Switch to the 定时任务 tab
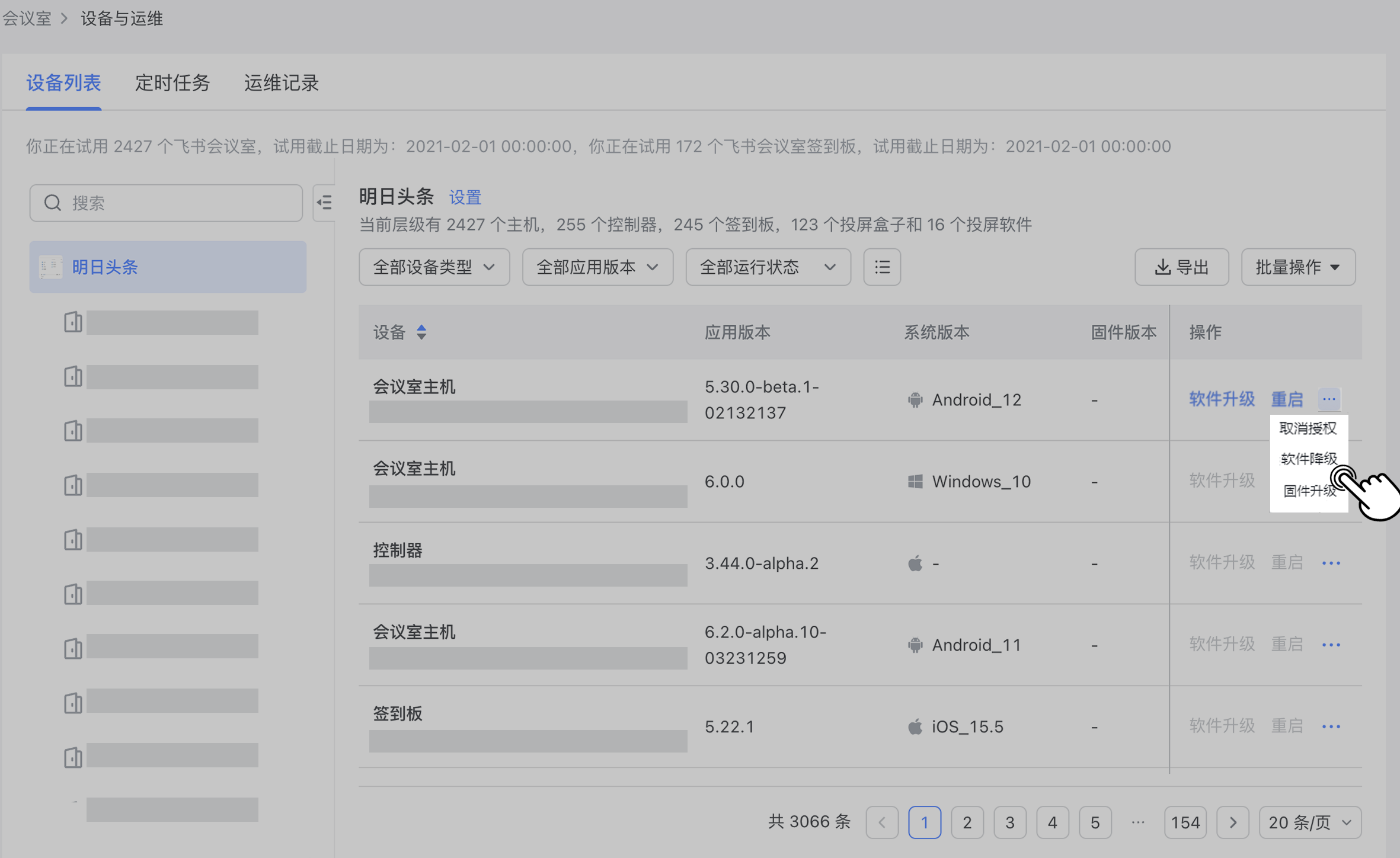The image size is (1400, 858). pyautogui.click(x=172, y=83)
